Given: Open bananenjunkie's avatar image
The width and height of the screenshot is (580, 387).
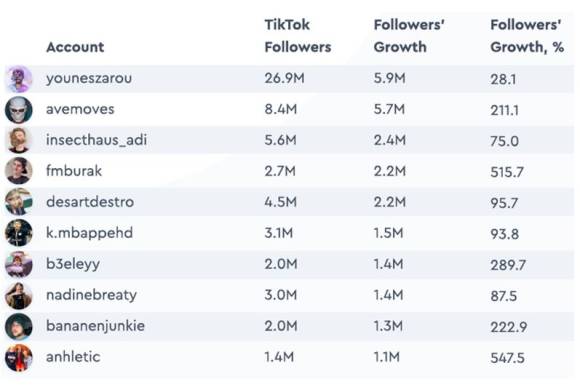Looking at the screenshot, I should (19, 327).
